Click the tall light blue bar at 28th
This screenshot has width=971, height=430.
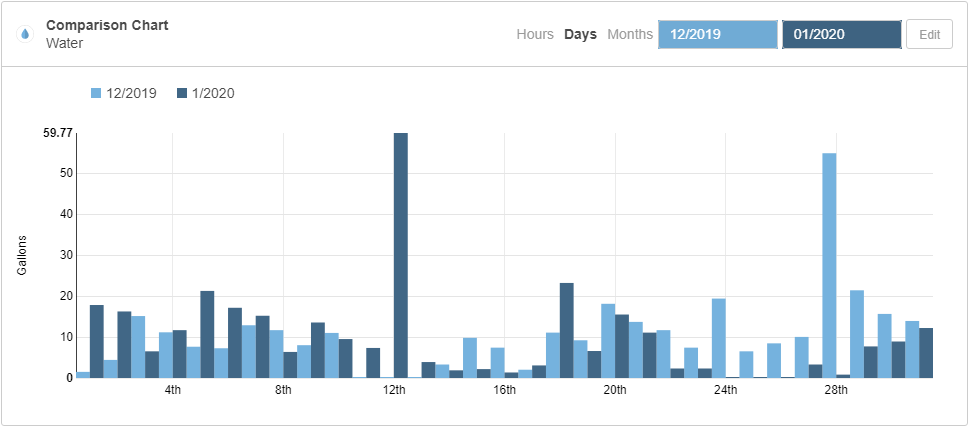pos(829,265)
